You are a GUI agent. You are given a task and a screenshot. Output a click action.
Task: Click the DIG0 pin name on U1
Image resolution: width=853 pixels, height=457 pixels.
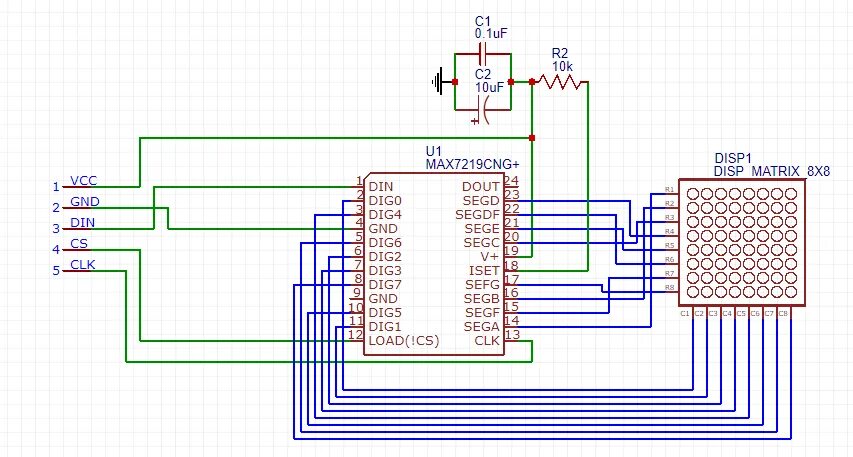coord(385,200)
